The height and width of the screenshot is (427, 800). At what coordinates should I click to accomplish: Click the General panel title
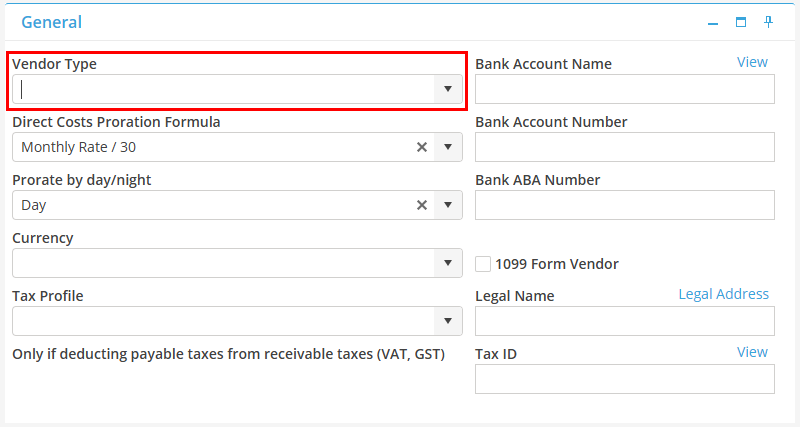(x=51, y=22)
